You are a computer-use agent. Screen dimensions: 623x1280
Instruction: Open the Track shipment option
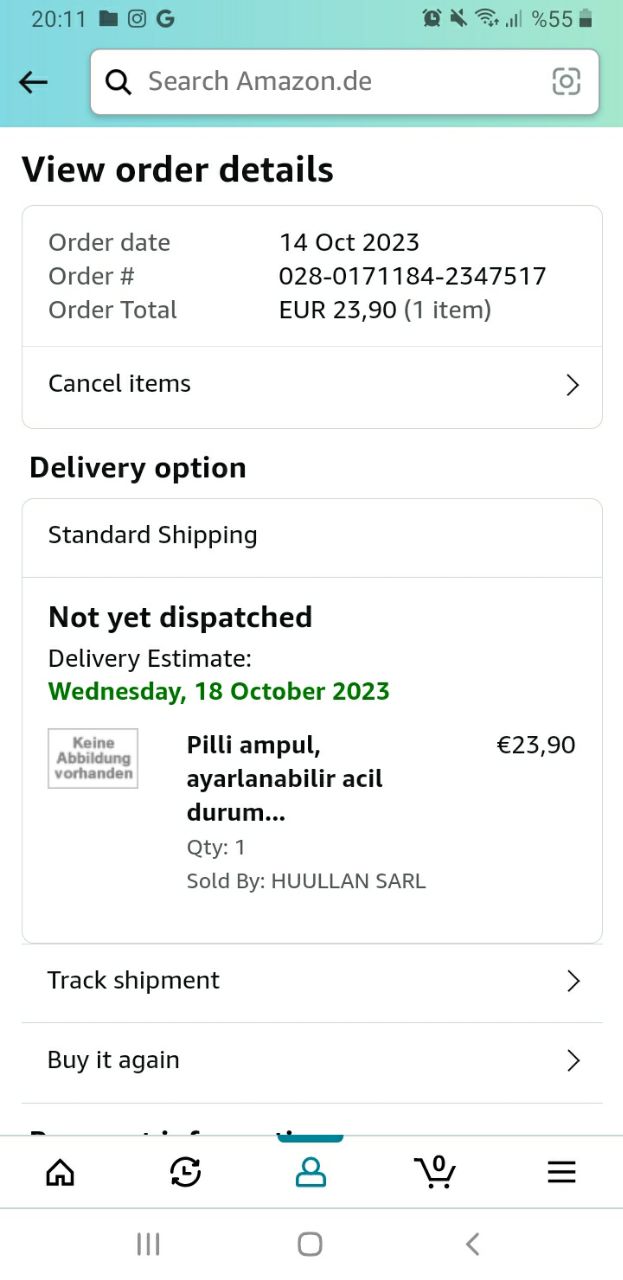click(134, 981)
